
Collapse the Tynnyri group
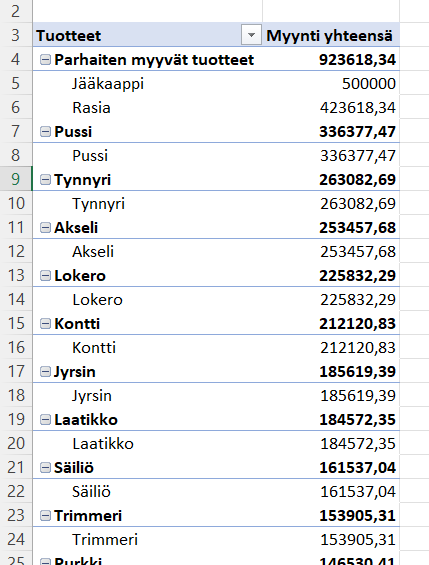click(45, 180)
